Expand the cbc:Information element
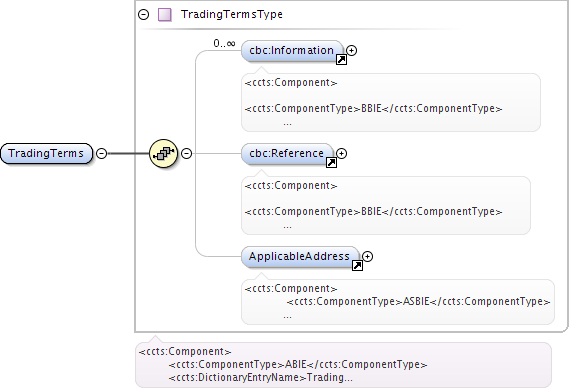The height and width of the screenshot is (391, 570). click(x=352, y=51)
